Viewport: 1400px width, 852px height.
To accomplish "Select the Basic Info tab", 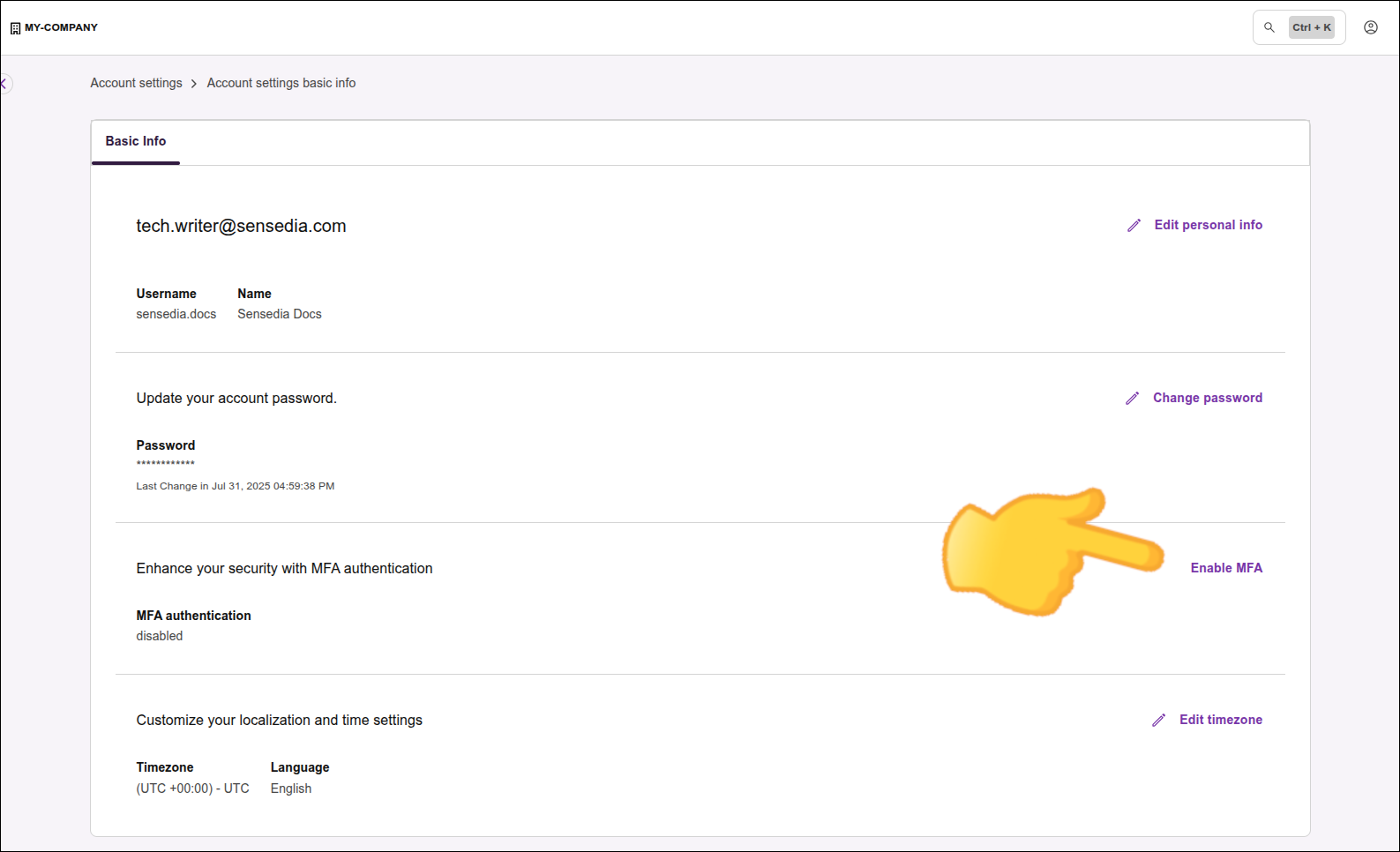I will pyautogui.click(x=136, y=141).
